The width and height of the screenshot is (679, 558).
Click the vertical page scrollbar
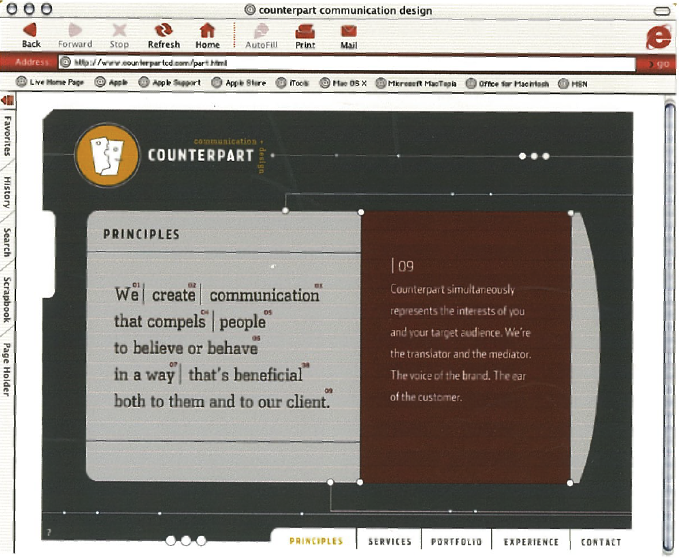[x=670, y=300]
